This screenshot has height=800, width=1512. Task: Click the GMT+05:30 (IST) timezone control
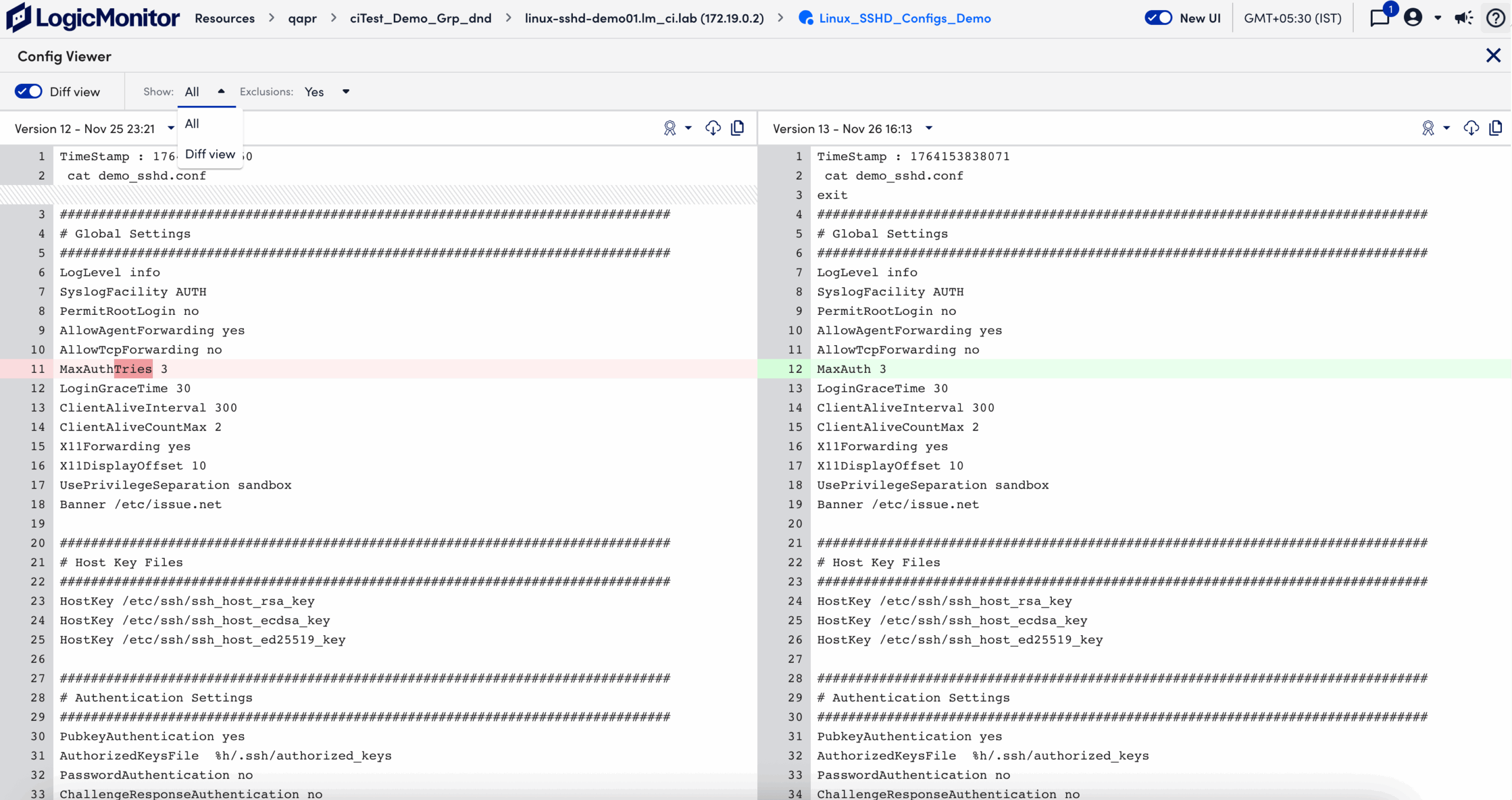1292,18
